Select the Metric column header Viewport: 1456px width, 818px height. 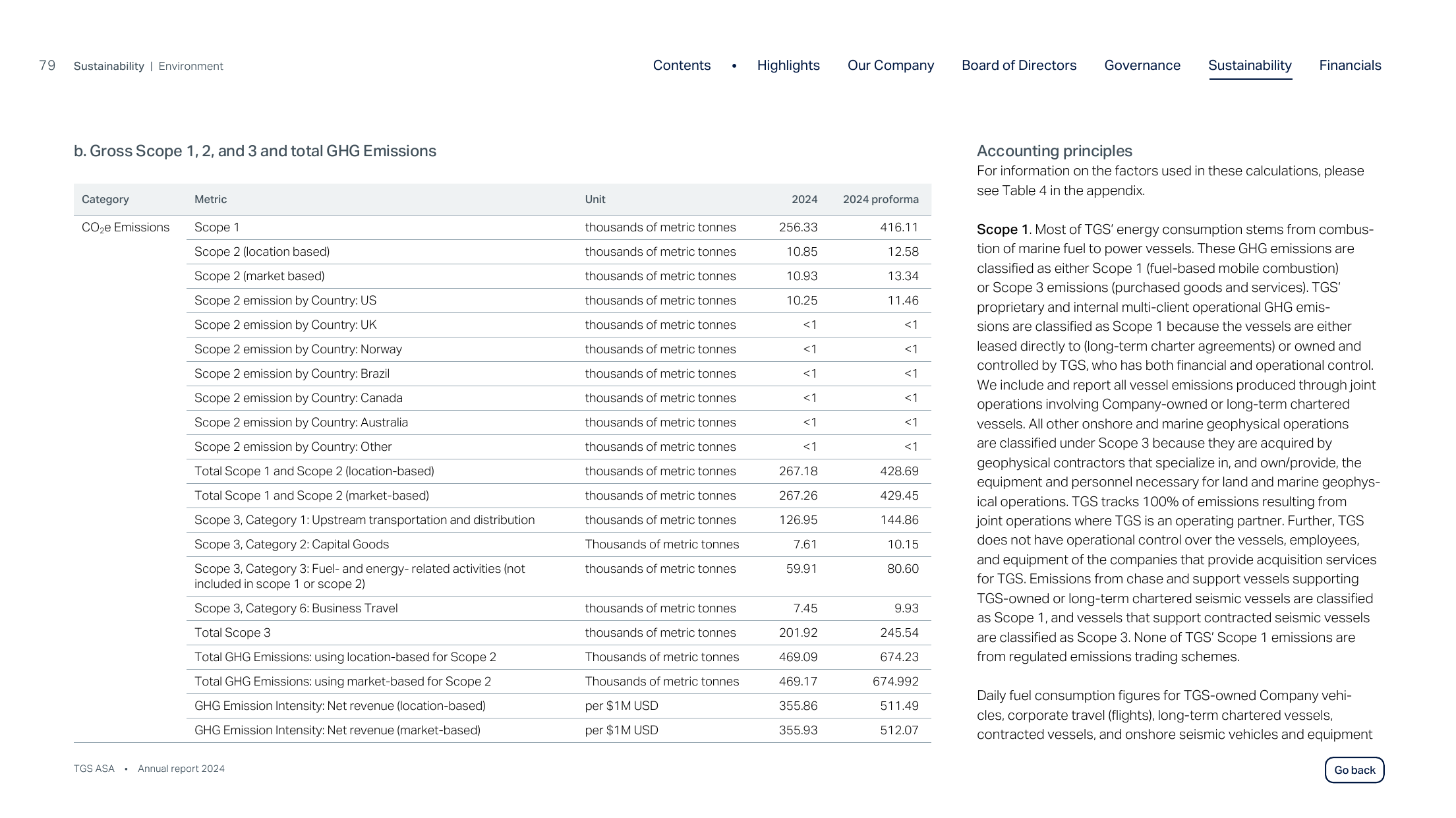(x=210, y=199)
